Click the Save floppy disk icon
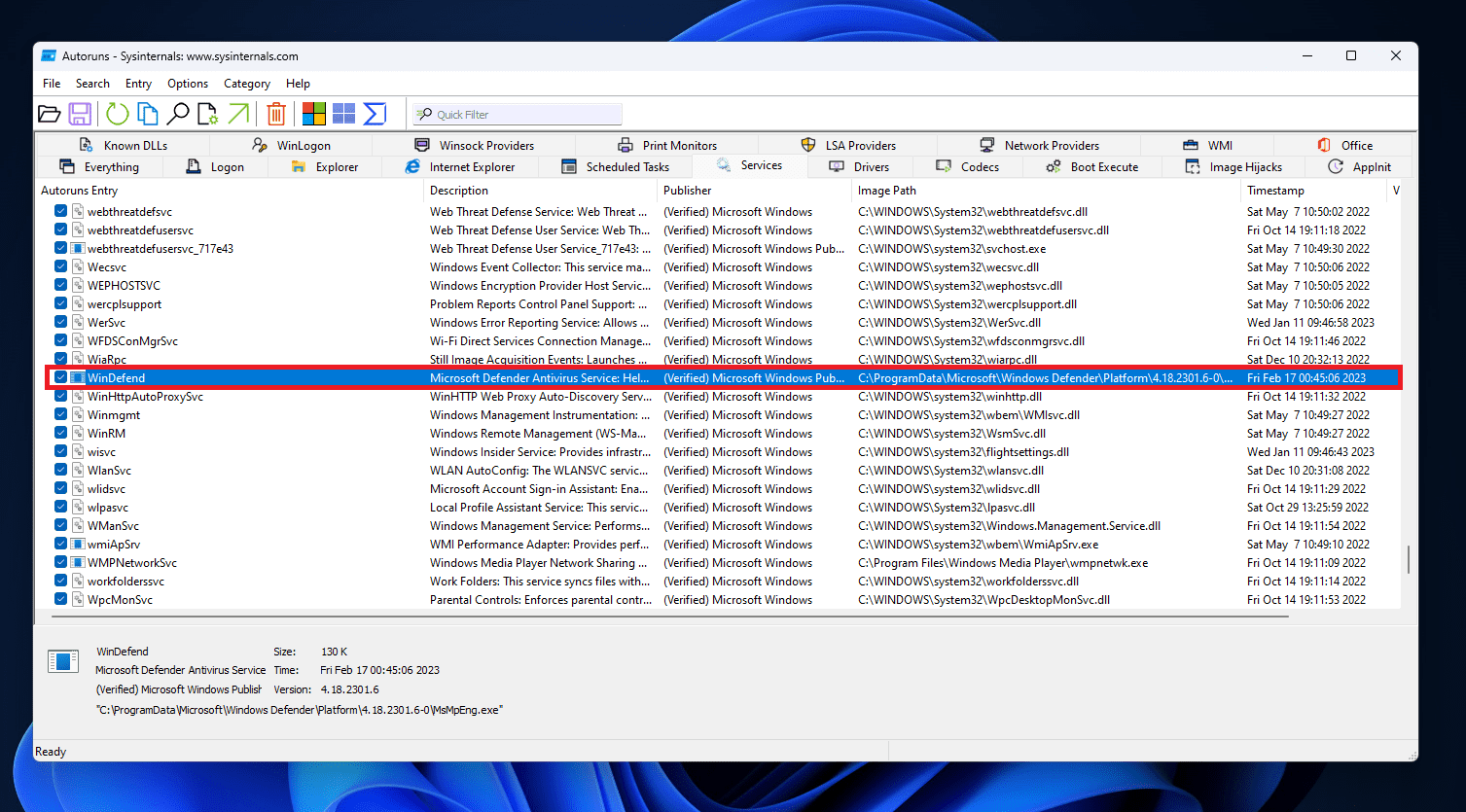 pos(80,115)
